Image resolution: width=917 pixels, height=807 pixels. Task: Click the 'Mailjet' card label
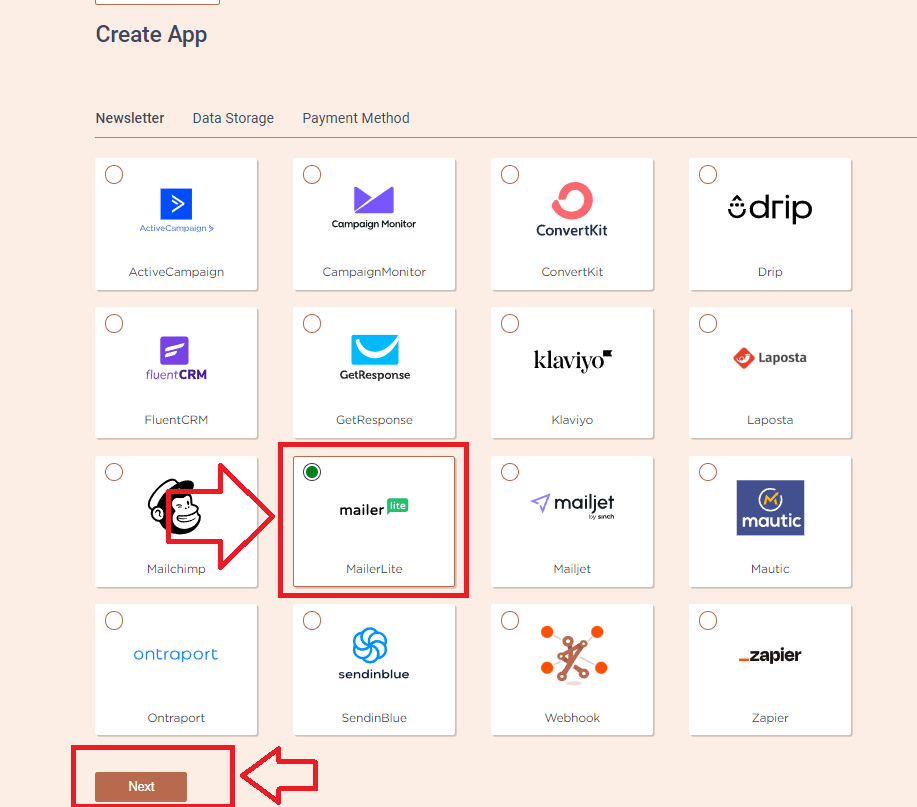[x=572, y=569]
